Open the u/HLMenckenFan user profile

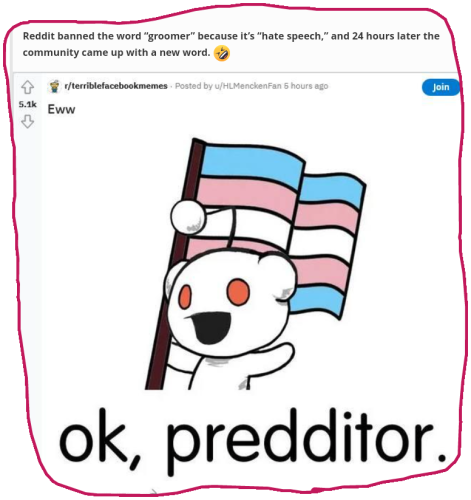[x=248, y=86]
